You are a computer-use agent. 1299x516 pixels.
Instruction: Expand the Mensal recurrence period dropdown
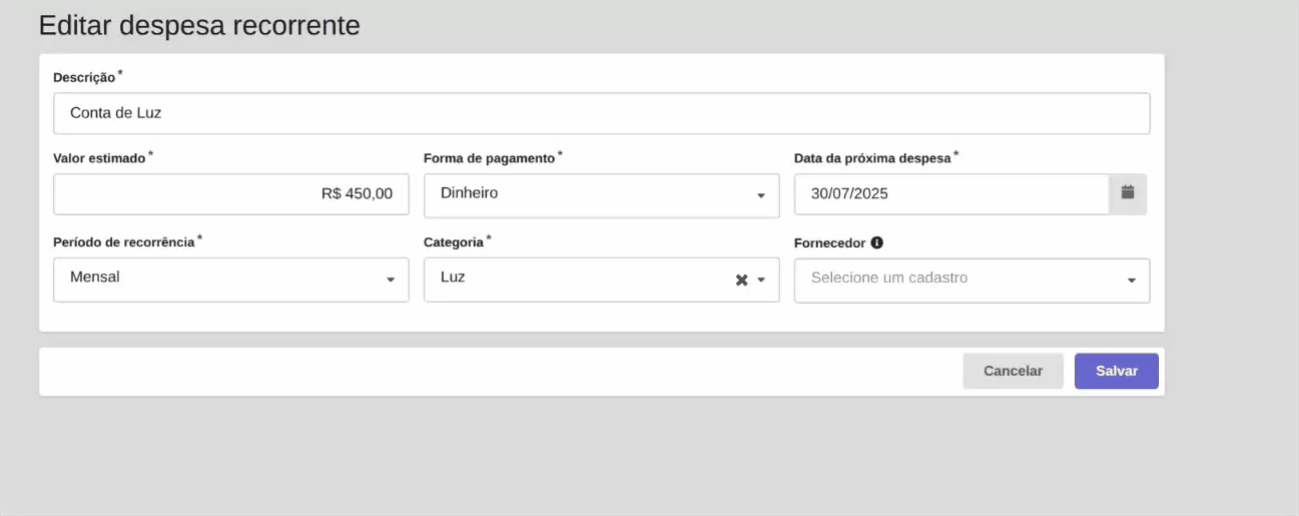point(220,279)
